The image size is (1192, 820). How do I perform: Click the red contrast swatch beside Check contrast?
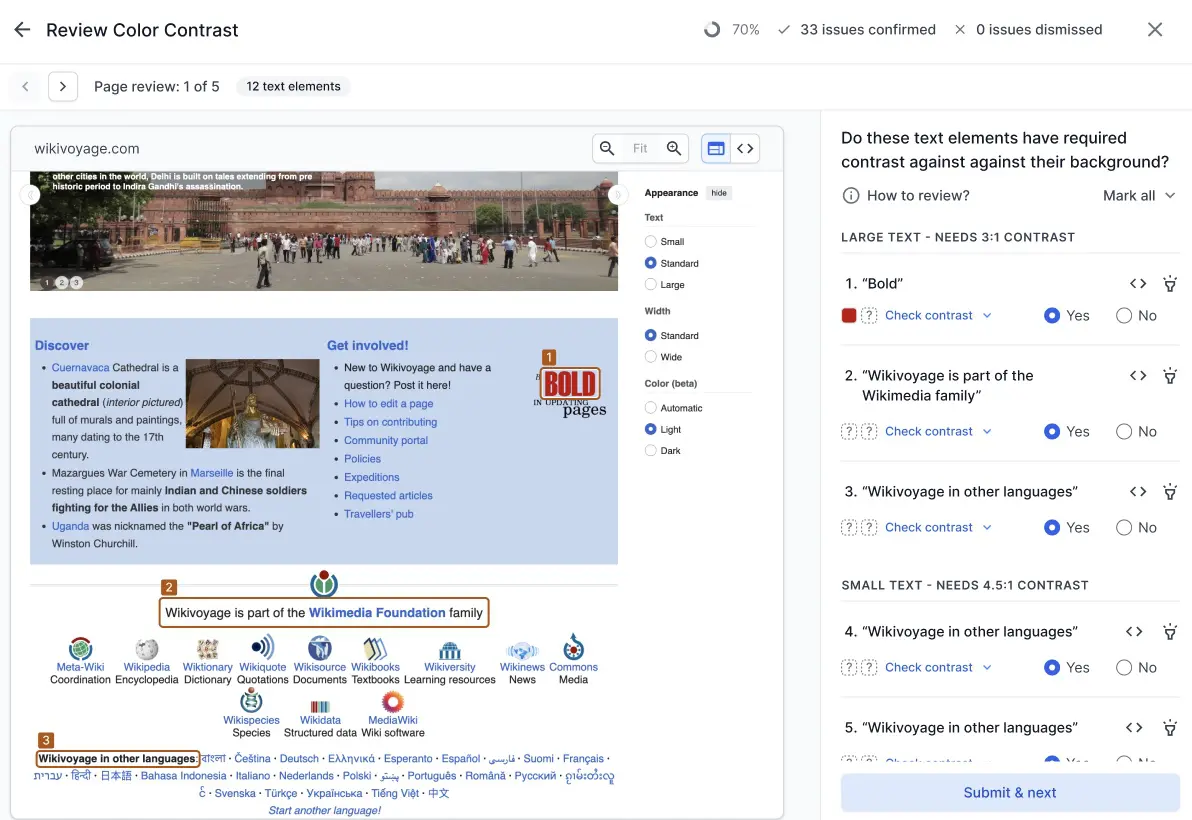point(848,315)
